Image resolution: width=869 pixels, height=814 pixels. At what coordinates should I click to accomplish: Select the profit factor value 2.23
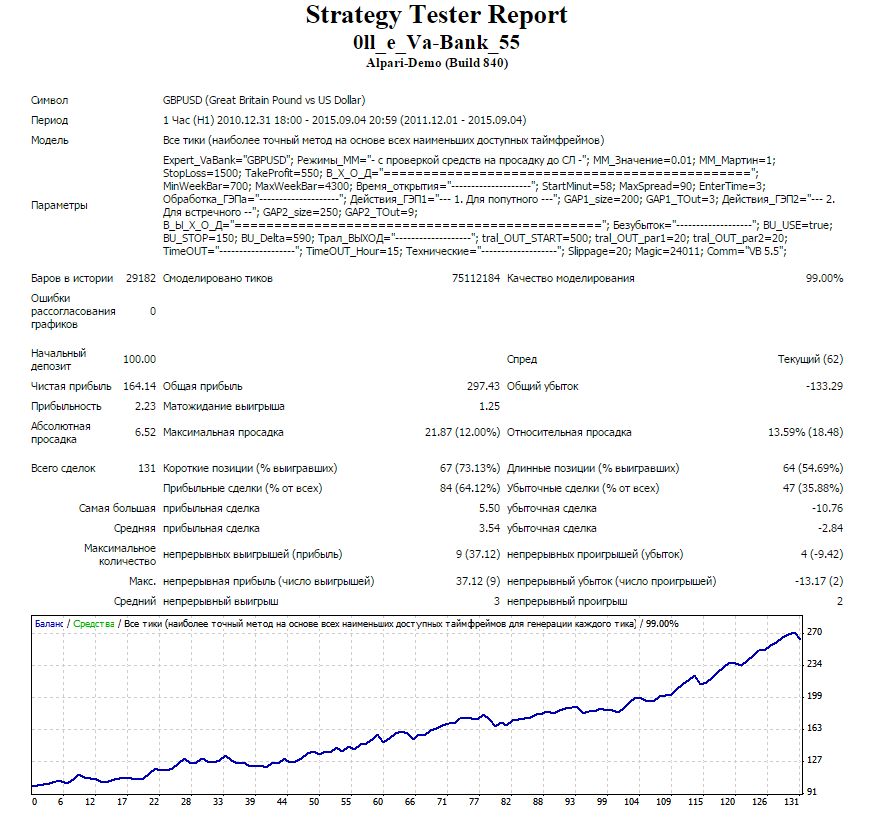pyautogui.click(x=145, y=406)
